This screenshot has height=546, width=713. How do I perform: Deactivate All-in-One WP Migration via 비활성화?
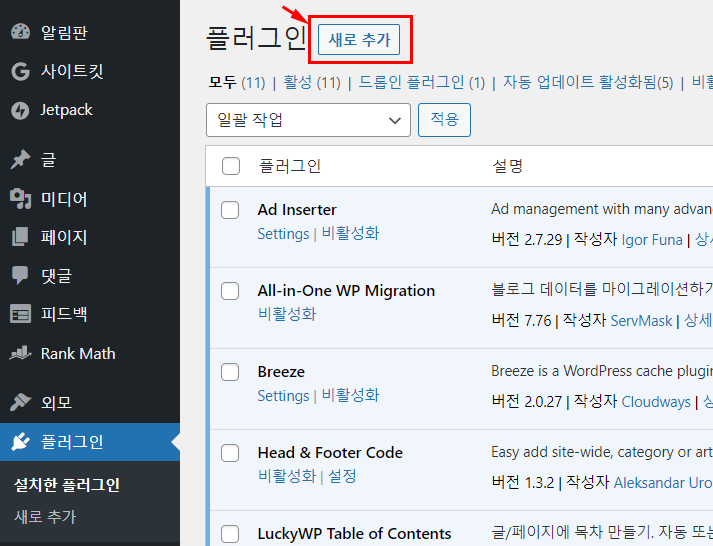[287, 314]
